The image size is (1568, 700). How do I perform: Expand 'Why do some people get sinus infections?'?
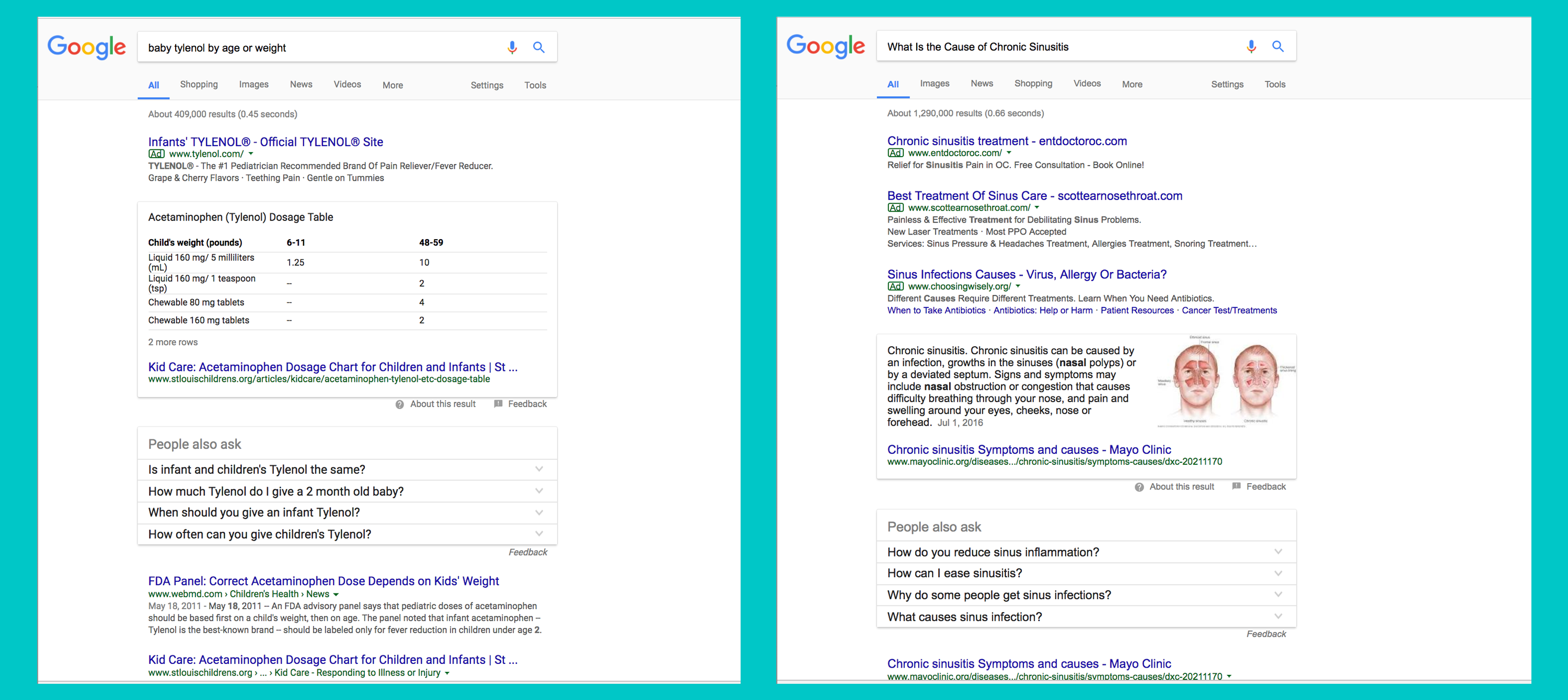coord(1086,596)
